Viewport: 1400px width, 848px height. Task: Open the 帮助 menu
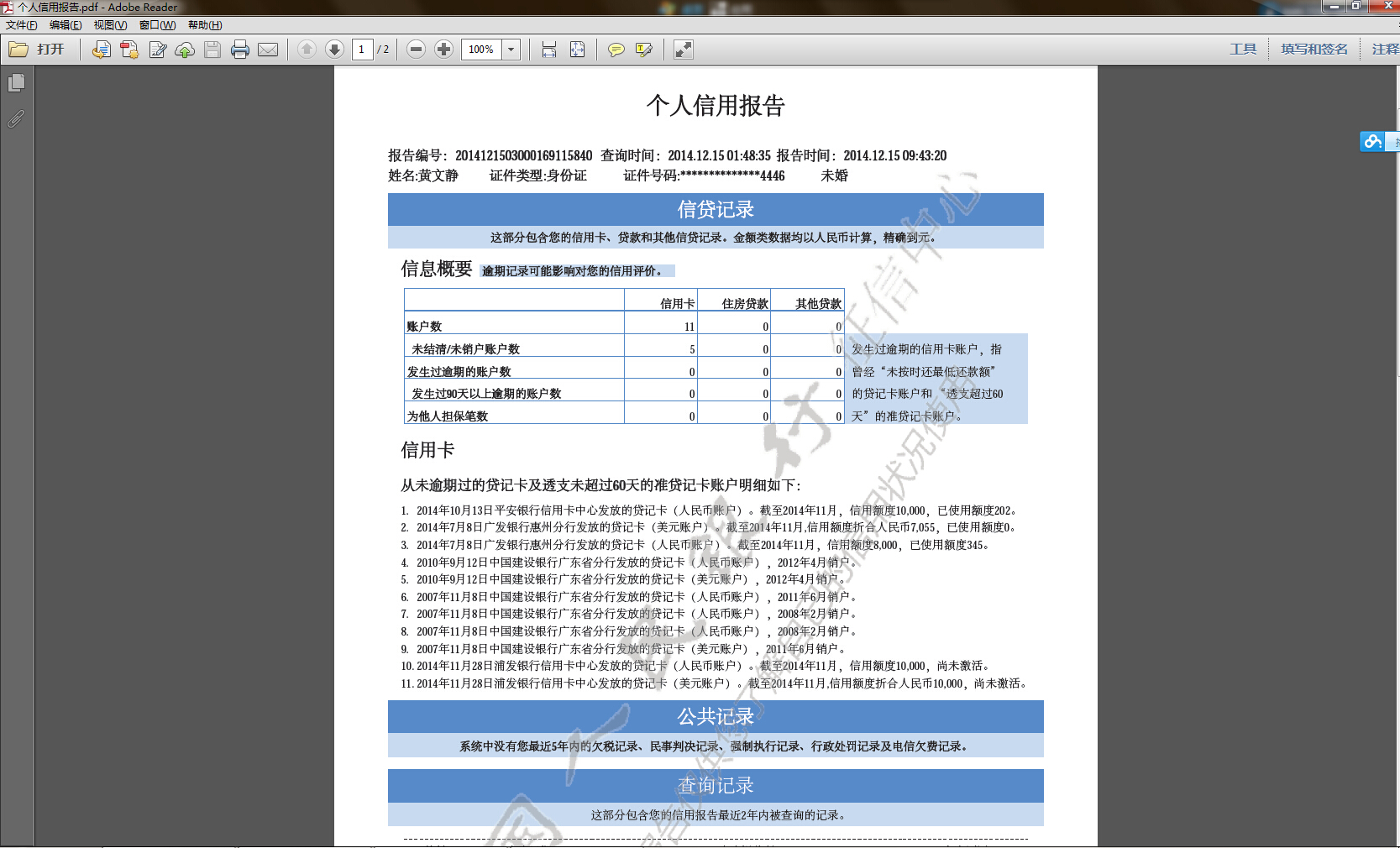pos(205,25)
